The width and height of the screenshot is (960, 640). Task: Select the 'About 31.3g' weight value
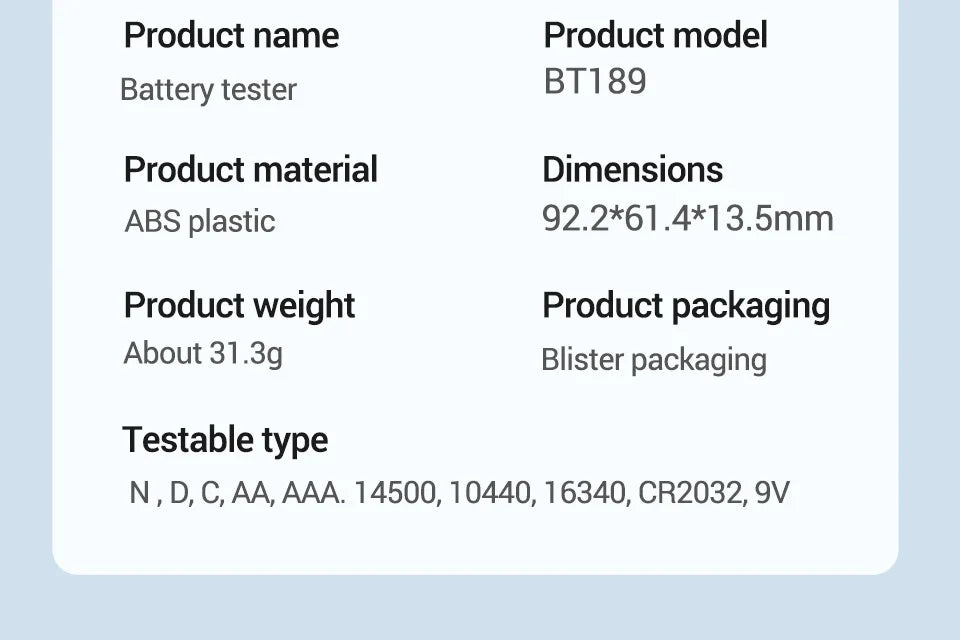203,353
